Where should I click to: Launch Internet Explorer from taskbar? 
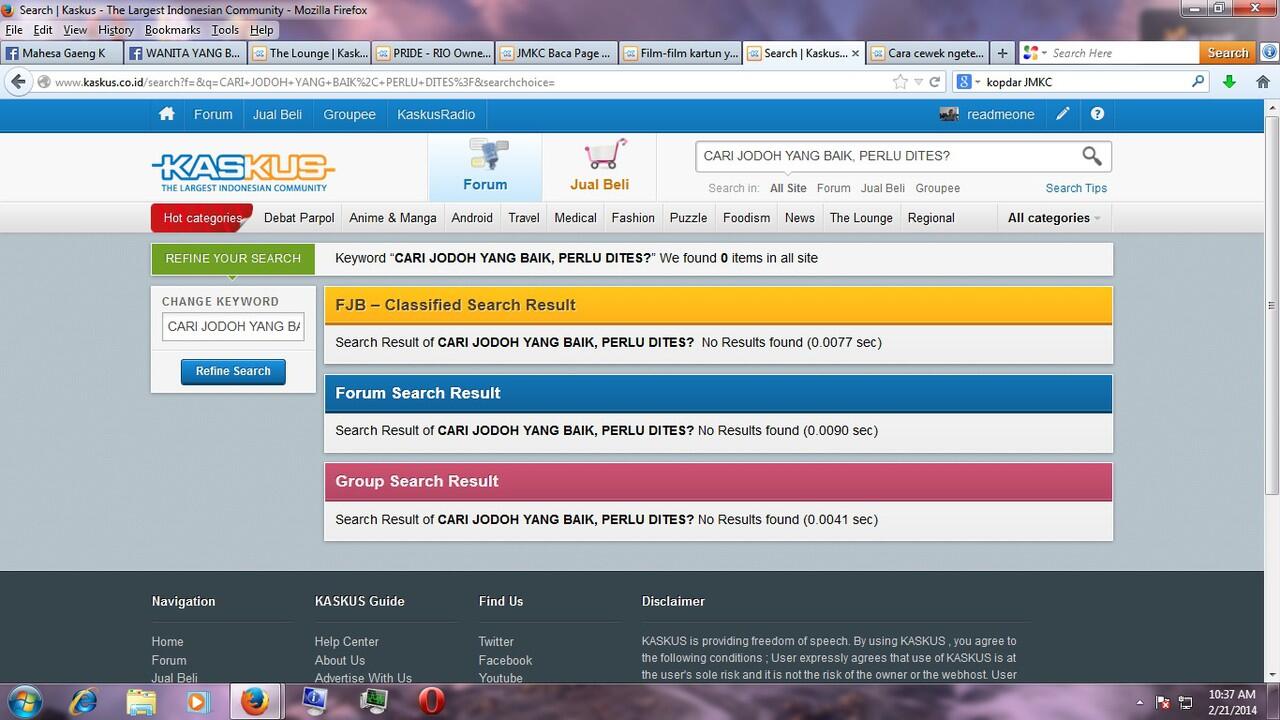[x=82, y=701]
